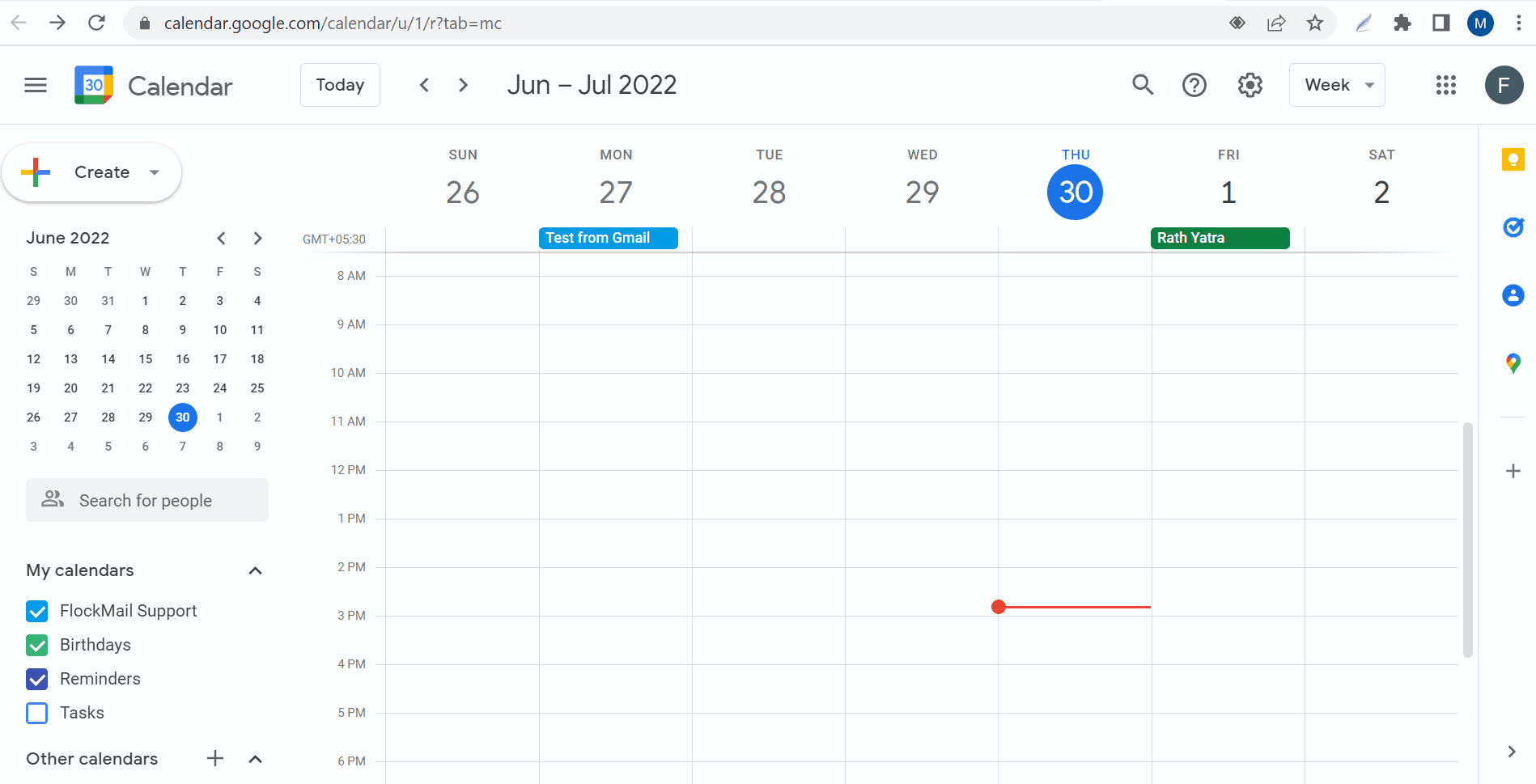Open Google Tasks in side panel

pyautogui.click(x=1513, y=227)
